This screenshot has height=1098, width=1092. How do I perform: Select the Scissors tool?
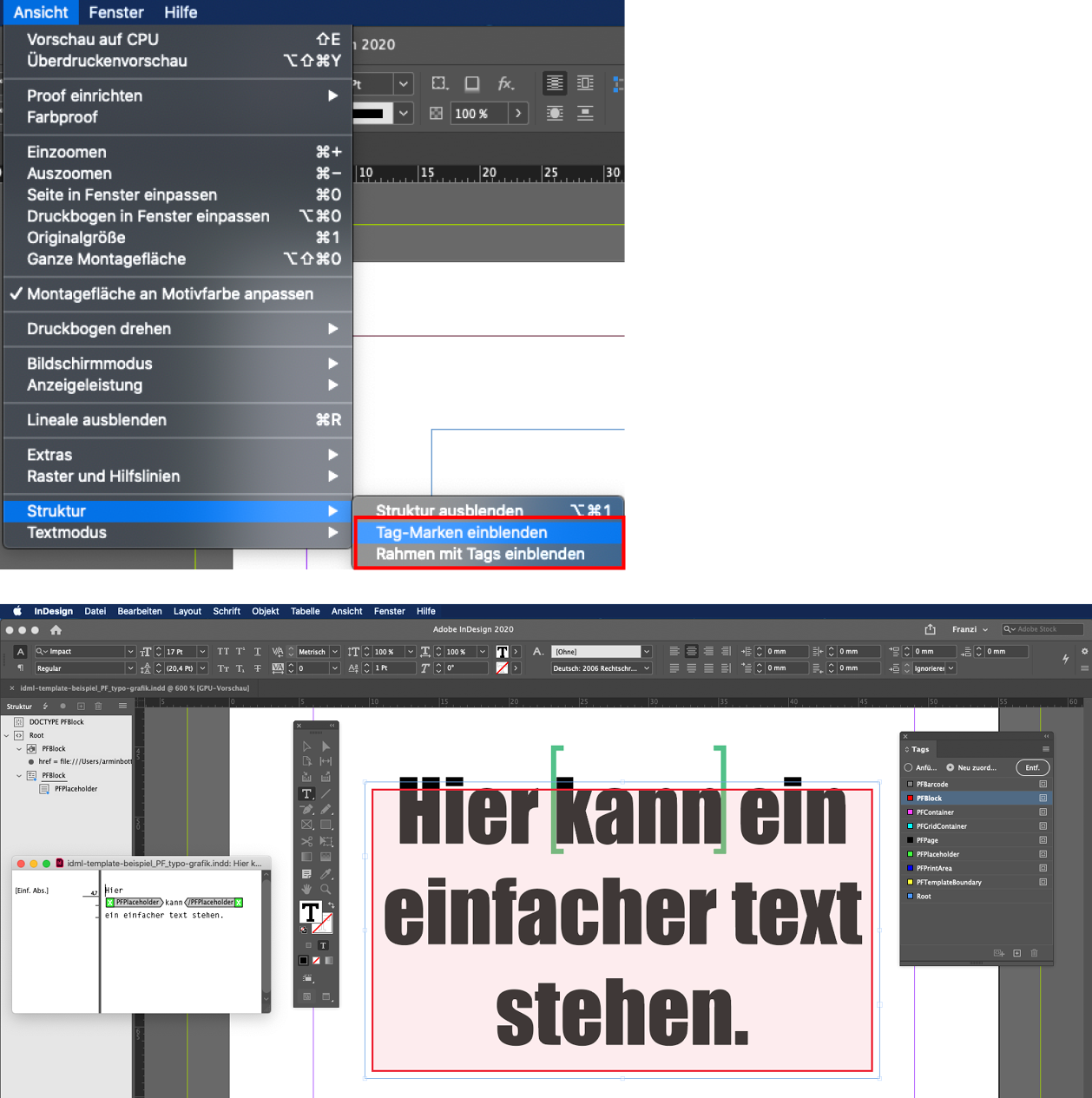pyautogui.click(x=308, y=842)
